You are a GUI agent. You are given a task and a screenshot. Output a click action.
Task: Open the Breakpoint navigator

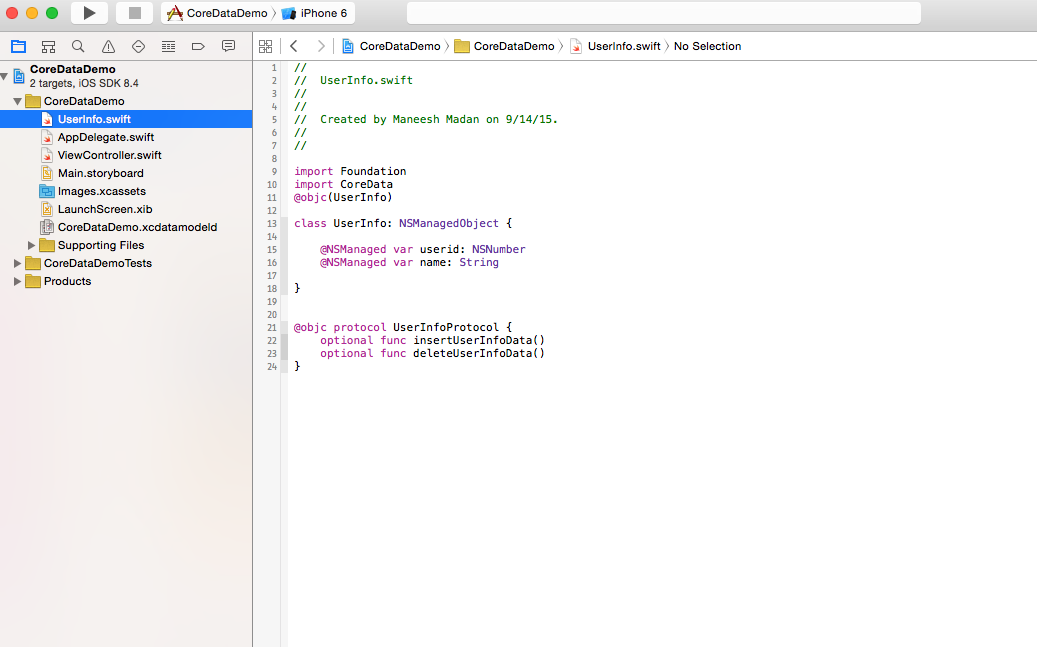click(x=198, y=46)
